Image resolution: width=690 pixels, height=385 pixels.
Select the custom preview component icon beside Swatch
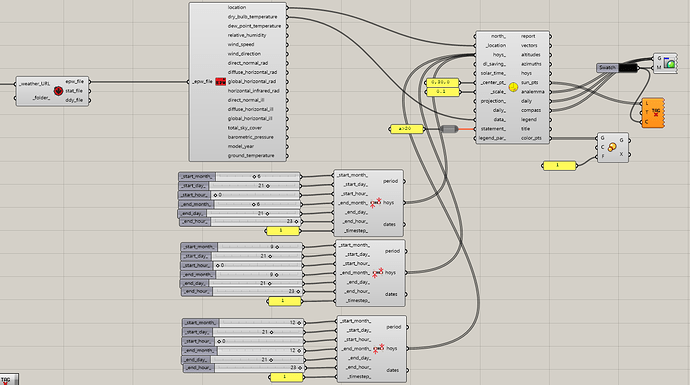669,63
